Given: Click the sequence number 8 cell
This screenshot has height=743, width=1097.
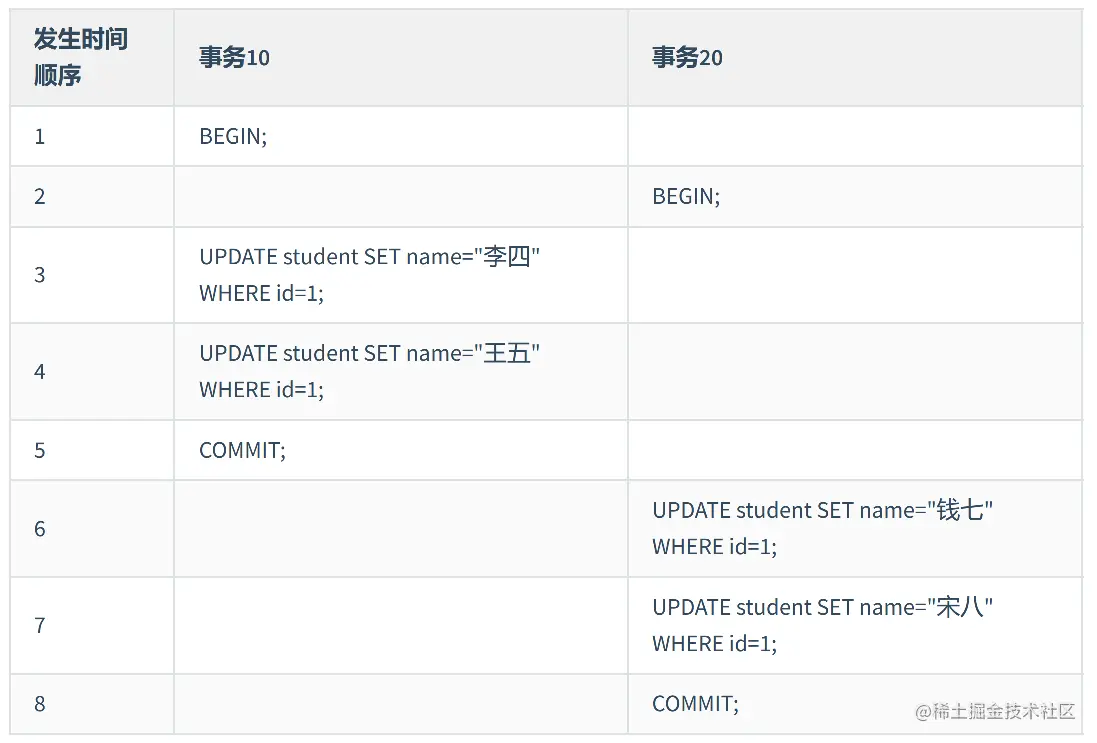Looking at the screenshot, I should click(40, 704).
